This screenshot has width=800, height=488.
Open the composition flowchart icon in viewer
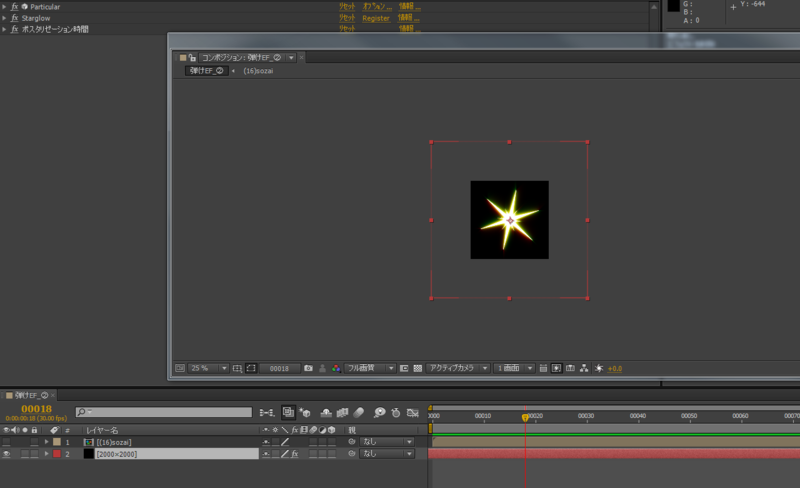(584, 368)
